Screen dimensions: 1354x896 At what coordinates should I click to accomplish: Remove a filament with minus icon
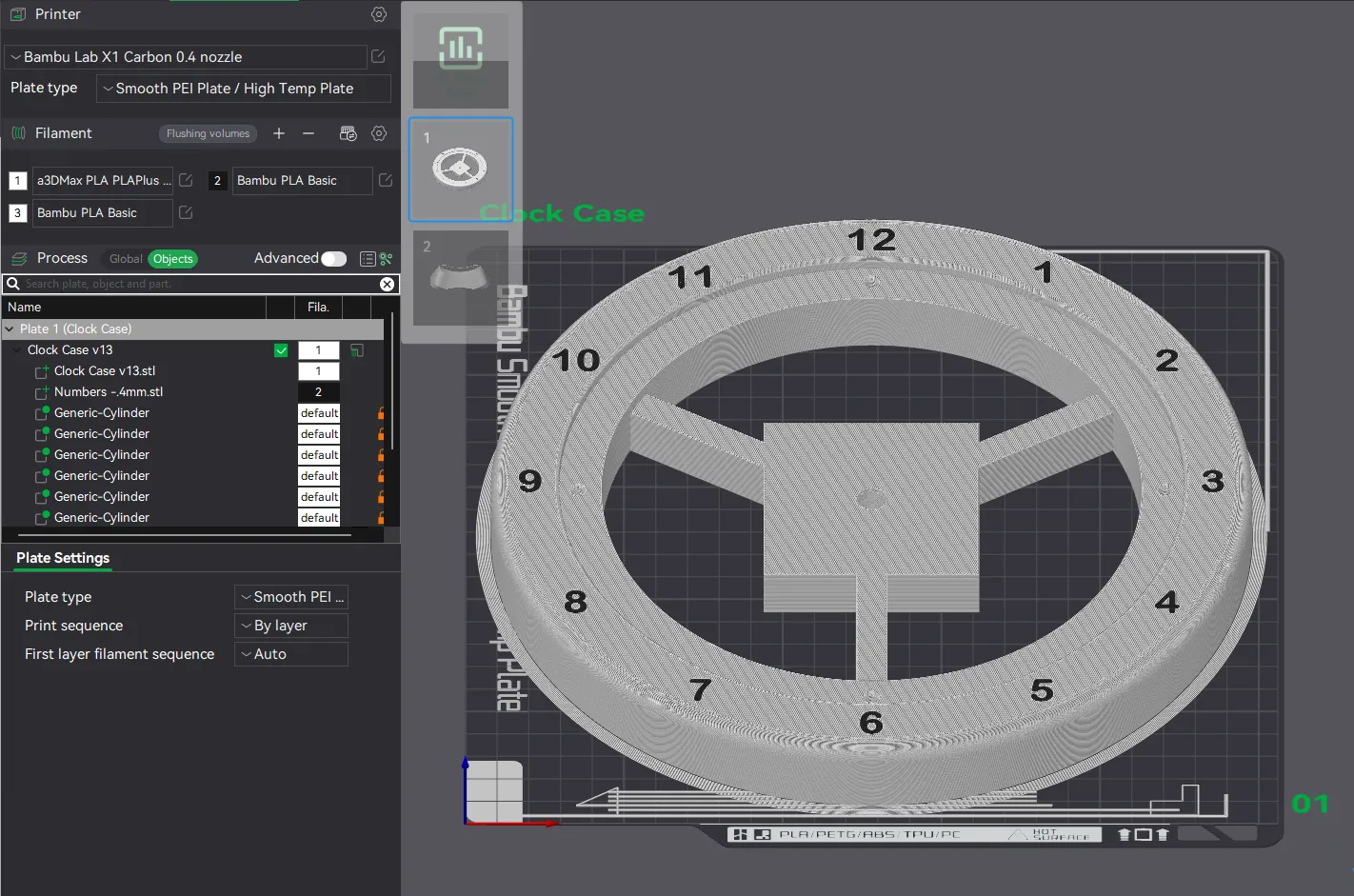pos(308,133)
